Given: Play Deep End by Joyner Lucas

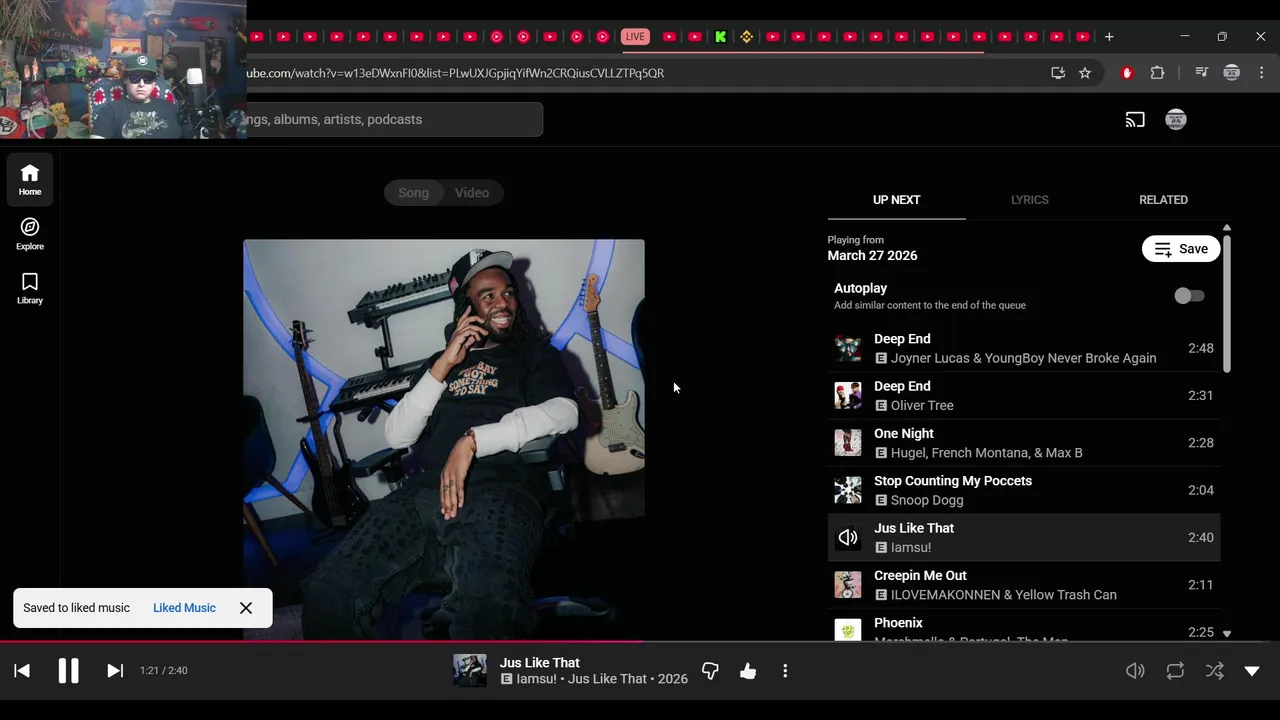Looking at the screenshot, I should coord(1024,348).
